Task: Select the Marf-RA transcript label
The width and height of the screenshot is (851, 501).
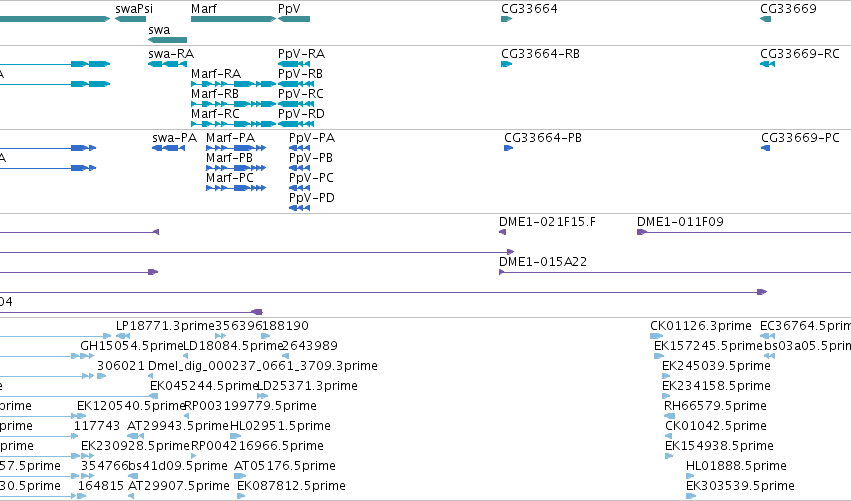Action: (216, 74)
